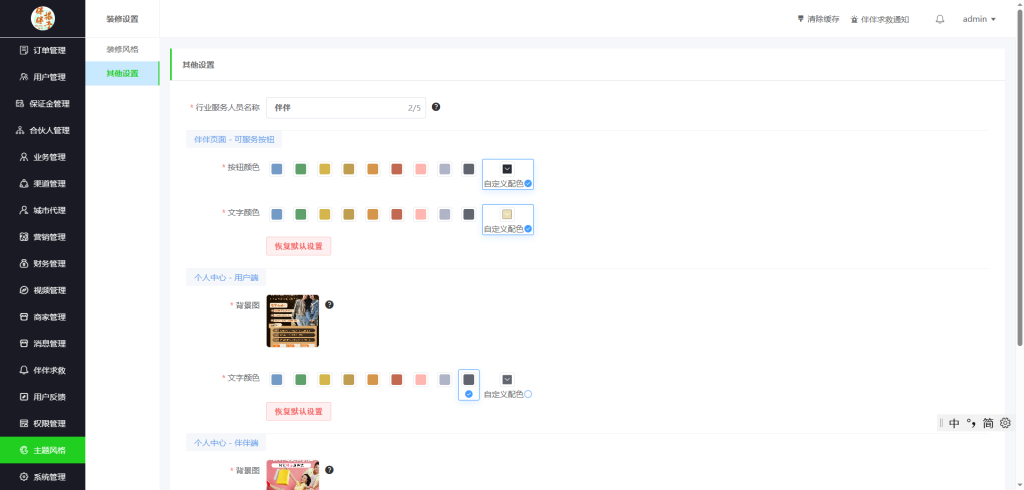The image size is (1024, 490).
Task: Select 自定义配色 radio for 可服务按钮 文字颜色
Action: [x=528, y=229]
